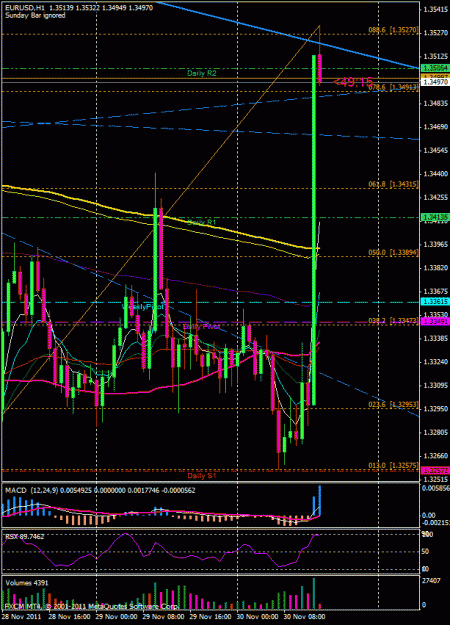The image size is (450, 625).
Task: Click the 1.33385 price axis value
Action: click(436, 338)
